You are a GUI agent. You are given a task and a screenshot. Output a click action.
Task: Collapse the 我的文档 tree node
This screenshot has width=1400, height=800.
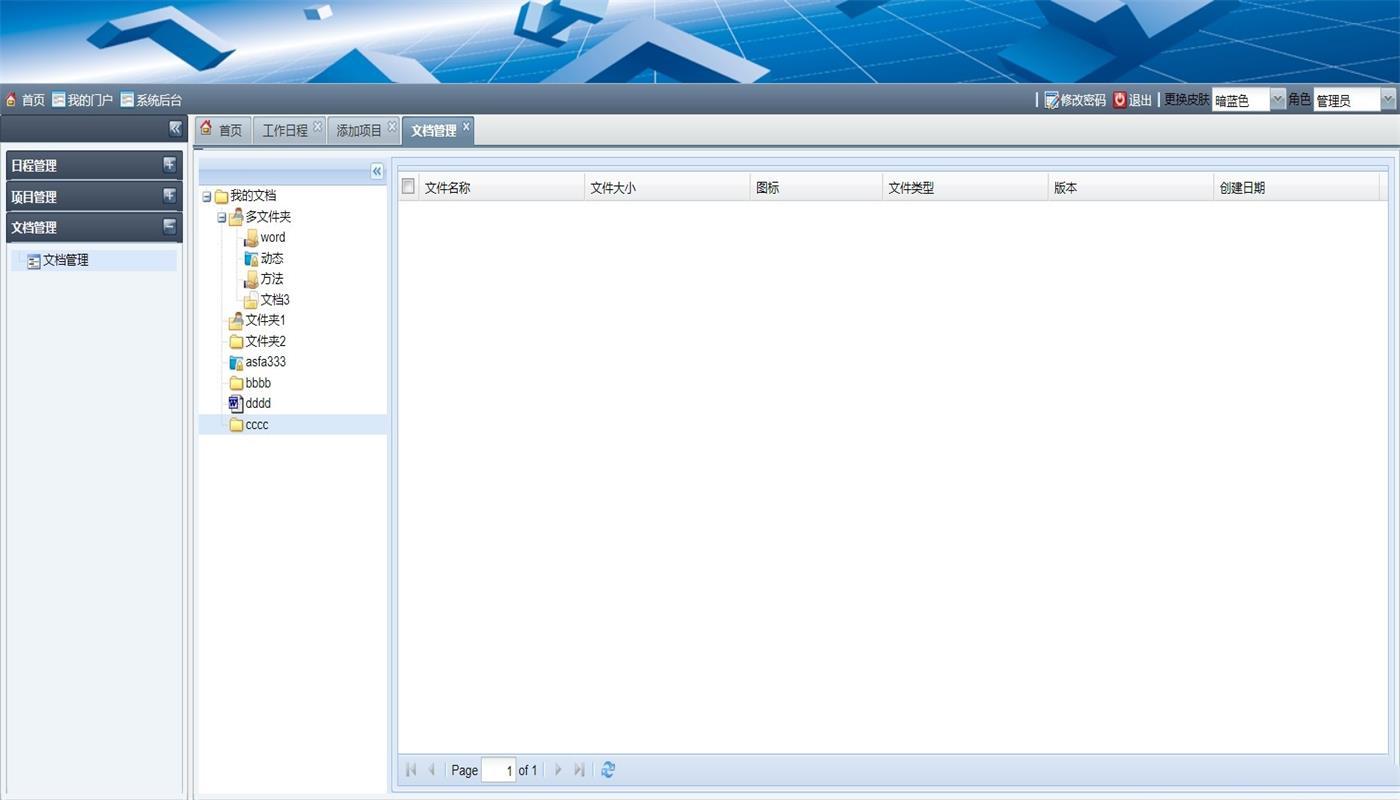207,197
